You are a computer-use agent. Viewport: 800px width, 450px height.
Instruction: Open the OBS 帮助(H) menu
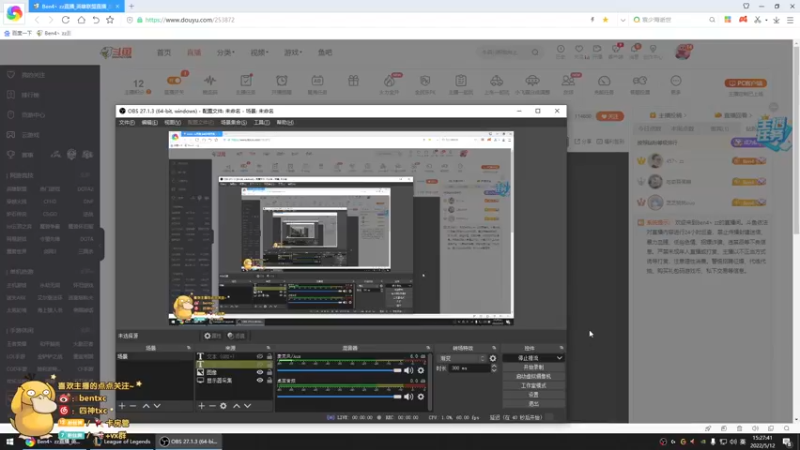285,122
